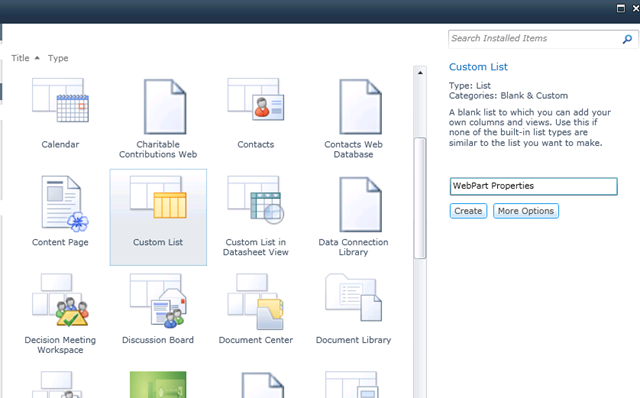The image size is (640, 398).
Task: Select the Document Library icon
Action: (353, 298)
